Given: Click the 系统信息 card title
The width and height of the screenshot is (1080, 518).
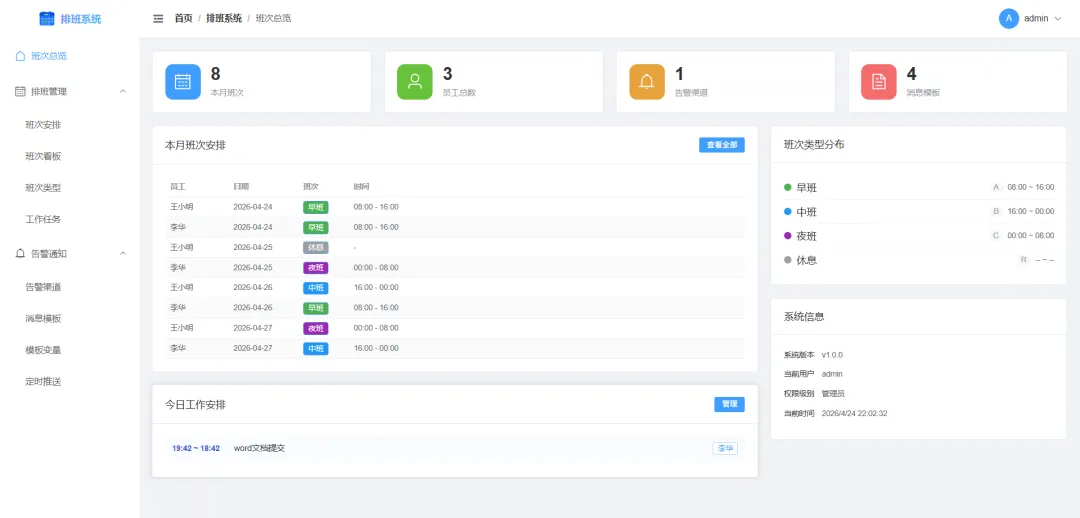Looking at the screenshot, I should (x=804, y=317).
